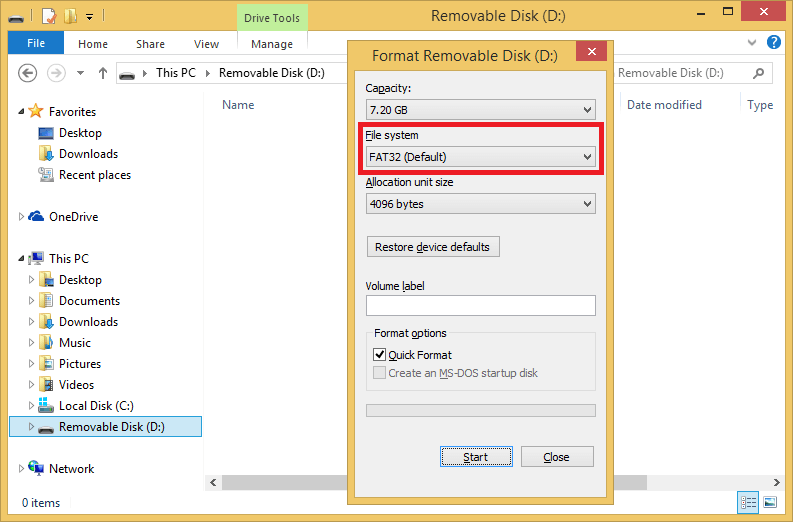Select Local Disk (C:) in the navigation pane
The height and width of the screenshot is (522, 793).
pos(95,406)
